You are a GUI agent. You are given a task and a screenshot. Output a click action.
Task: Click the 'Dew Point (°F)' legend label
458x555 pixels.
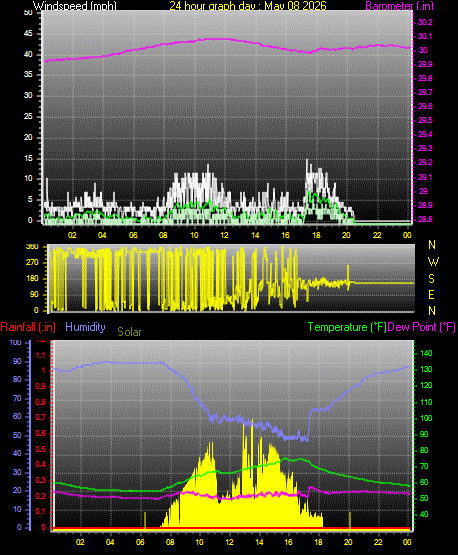tap(421, 327)
